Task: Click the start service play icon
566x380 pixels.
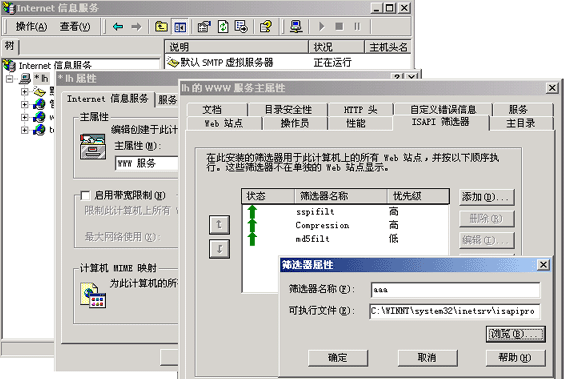Action: tap(321, 26)
